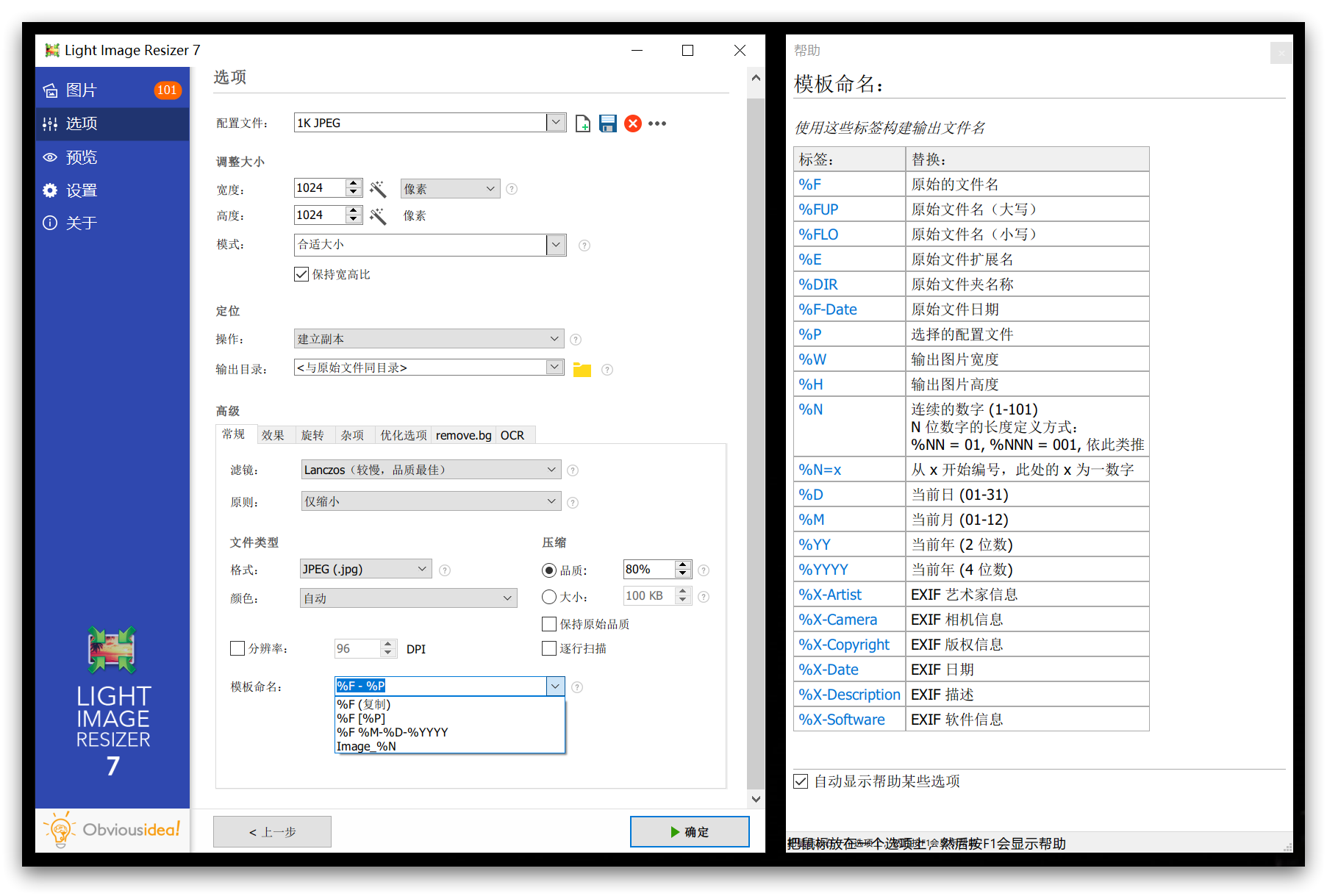
Task: Click the 上一步 back button
Action: point(272,832)
